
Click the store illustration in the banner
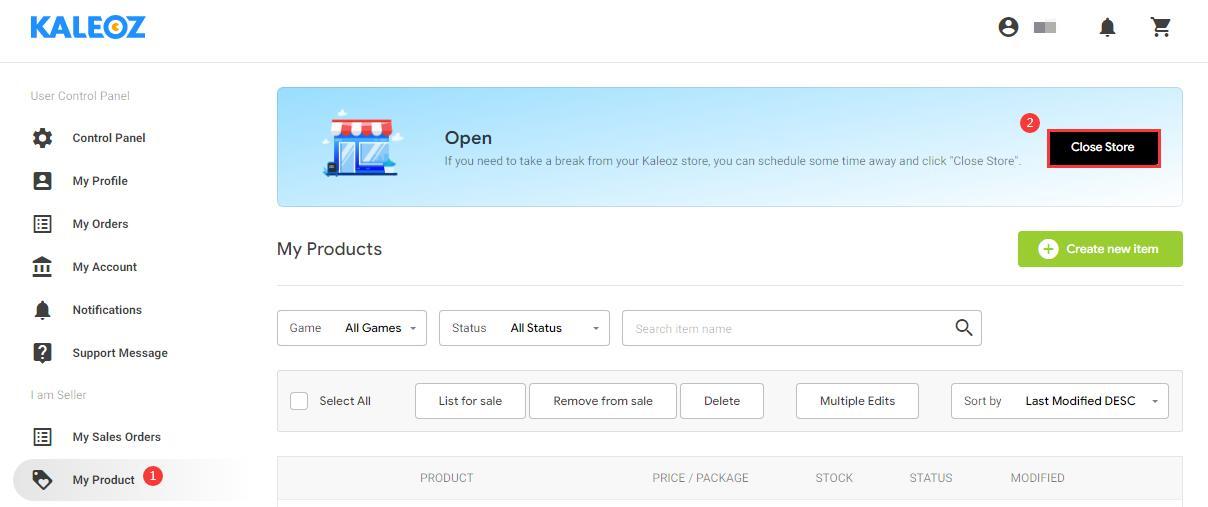(361, 144)
